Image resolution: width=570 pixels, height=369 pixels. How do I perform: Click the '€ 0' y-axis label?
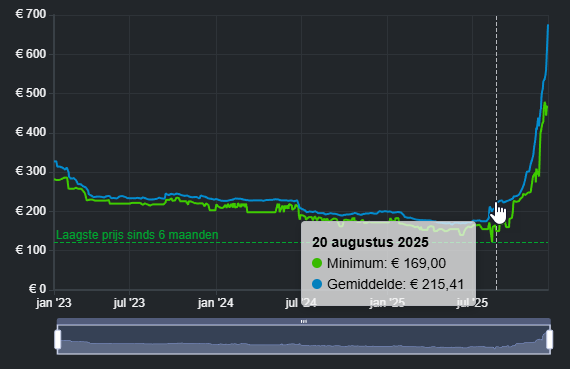pos(37,289)
